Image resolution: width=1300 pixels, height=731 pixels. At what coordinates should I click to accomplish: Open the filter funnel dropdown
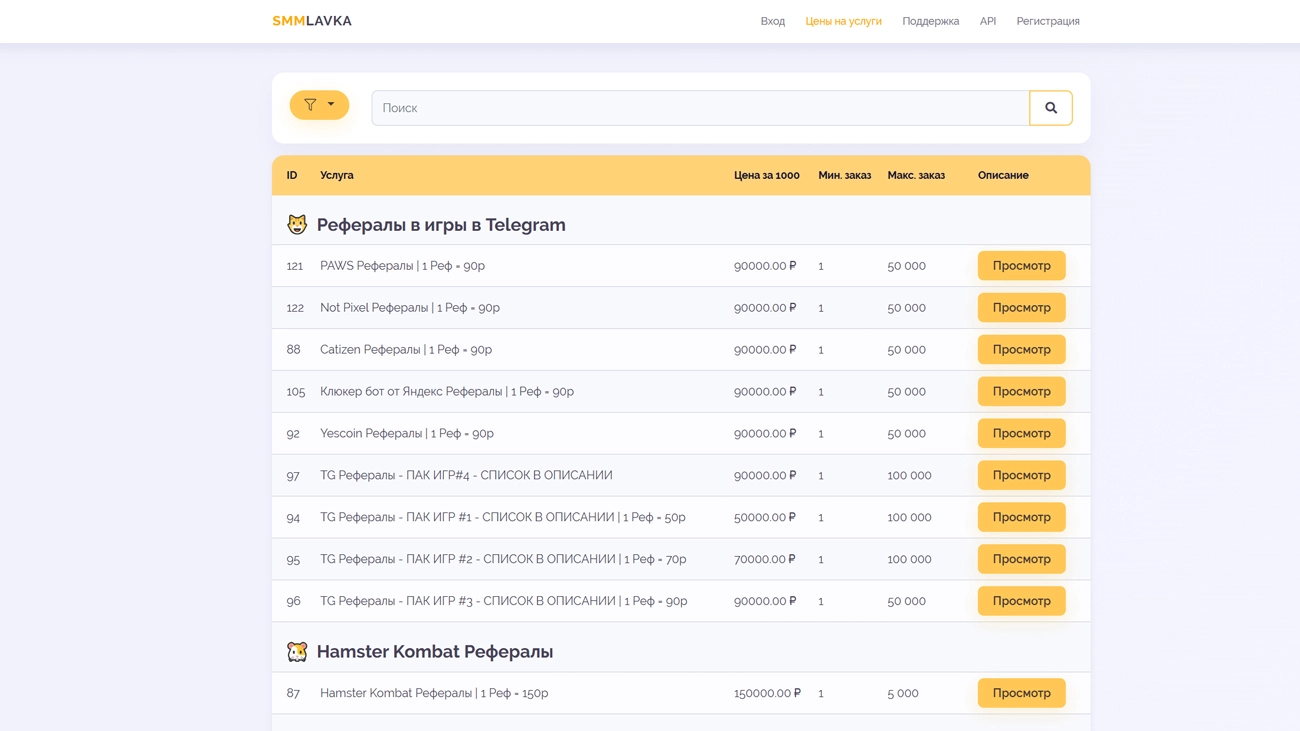319,105
